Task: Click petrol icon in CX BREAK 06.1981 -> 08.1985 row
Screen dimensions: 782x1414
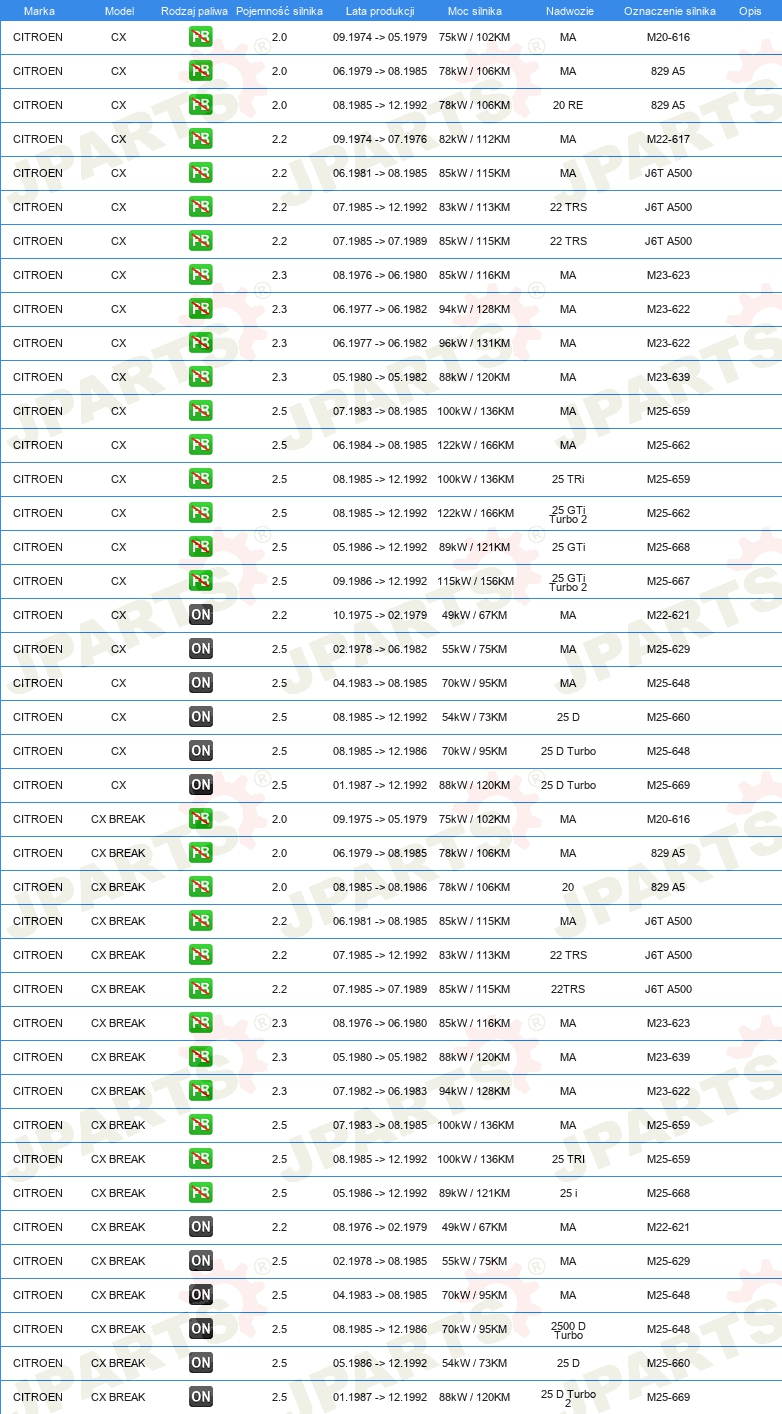Action: (x=201, y=921)
